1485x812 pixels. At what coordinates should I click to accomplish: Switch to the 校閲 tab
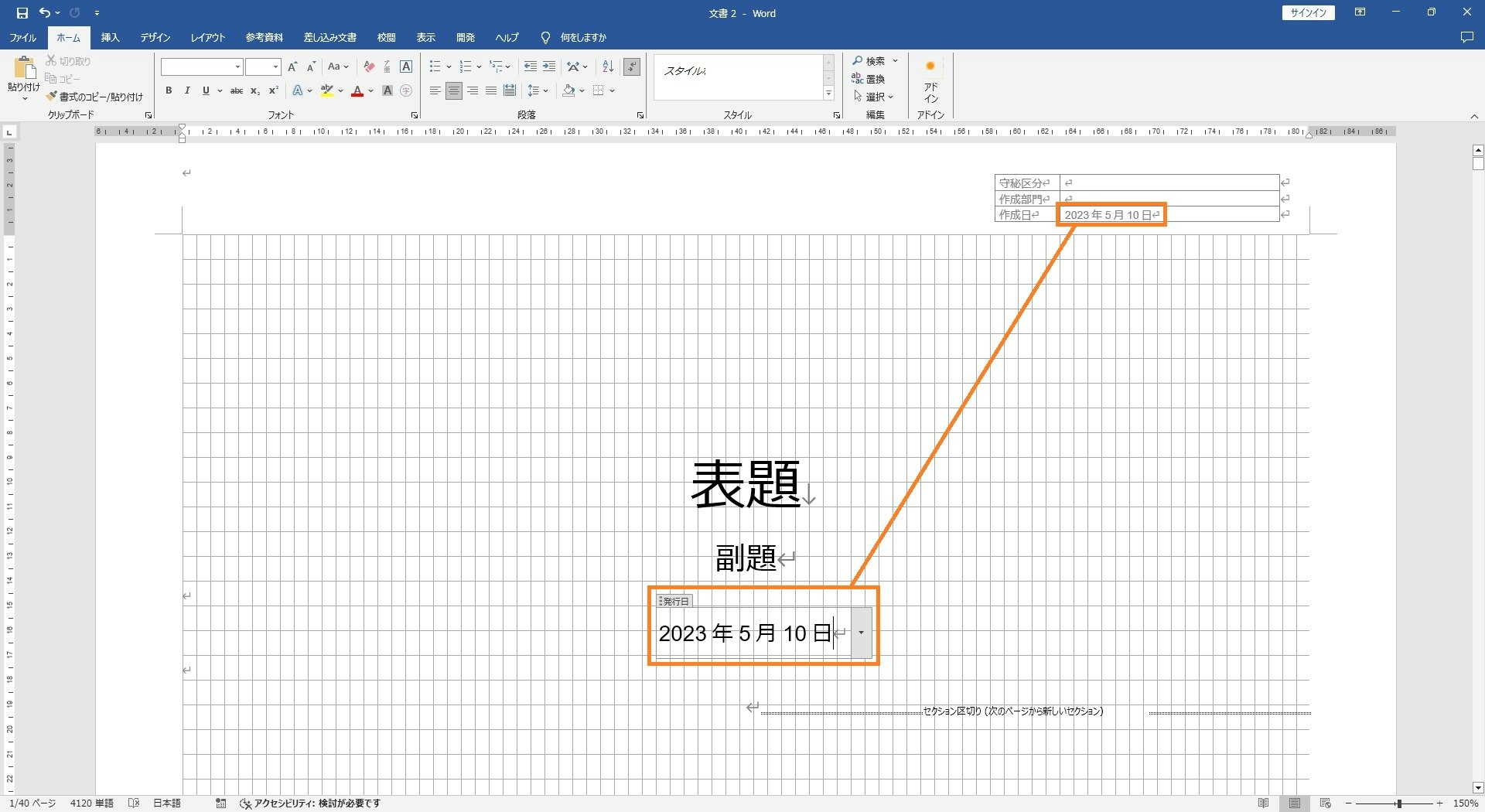[387, 37]
